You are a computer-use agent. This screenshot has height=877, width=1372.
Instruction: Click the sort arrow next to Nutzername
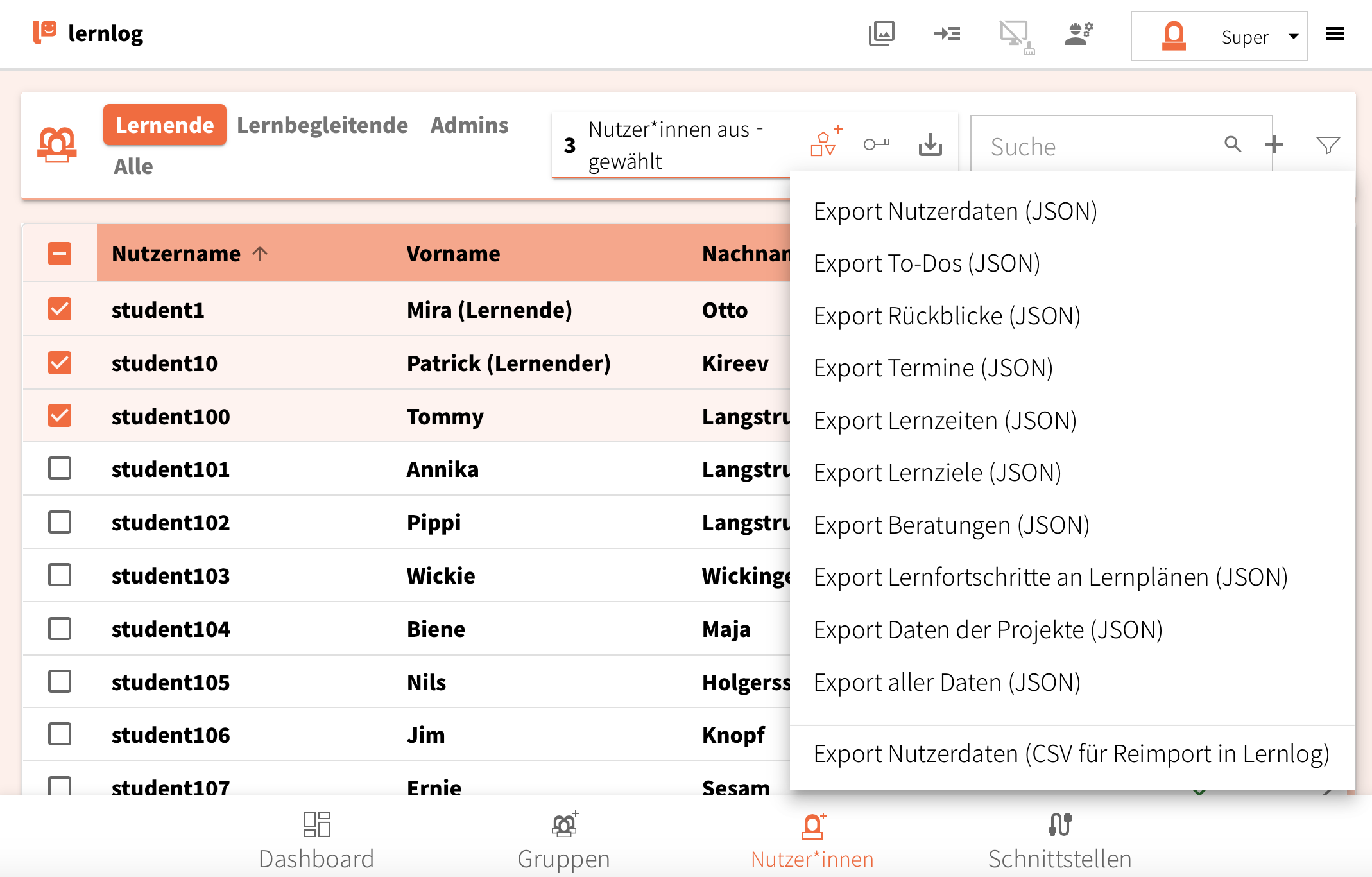pos(260,254)
